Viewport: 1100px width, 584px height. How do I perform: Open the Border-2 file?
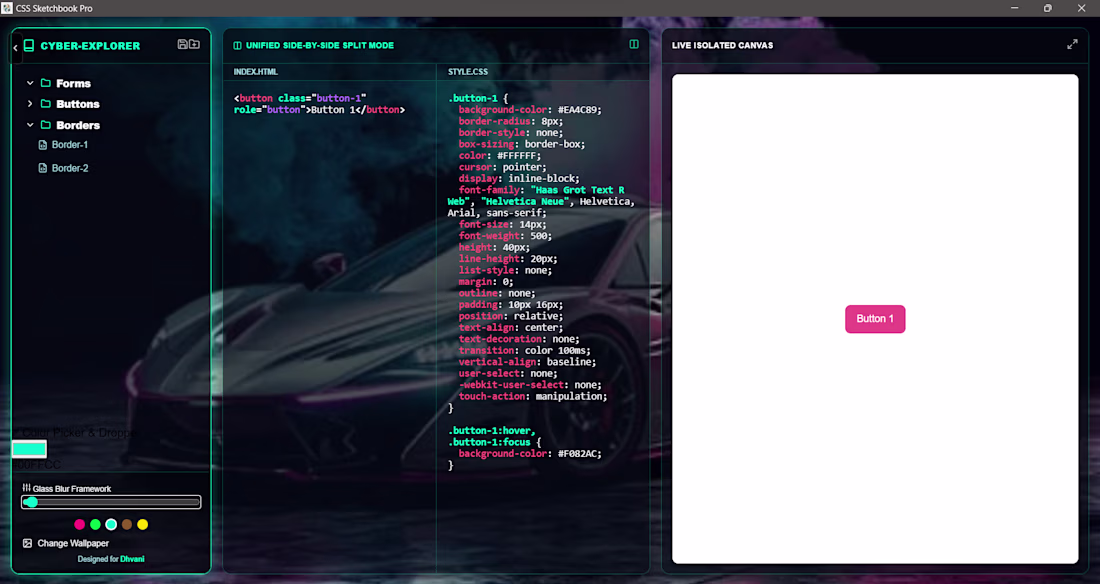point(63,168)
